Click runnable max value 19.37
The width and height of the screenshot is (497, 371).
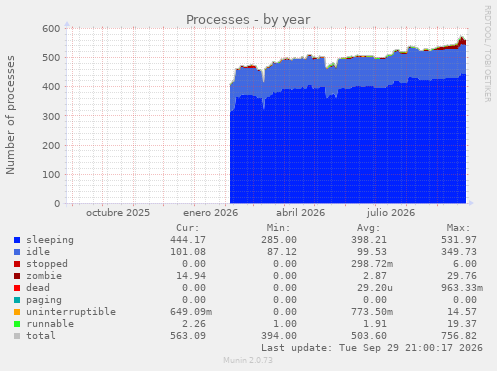(x=462, y=324)
